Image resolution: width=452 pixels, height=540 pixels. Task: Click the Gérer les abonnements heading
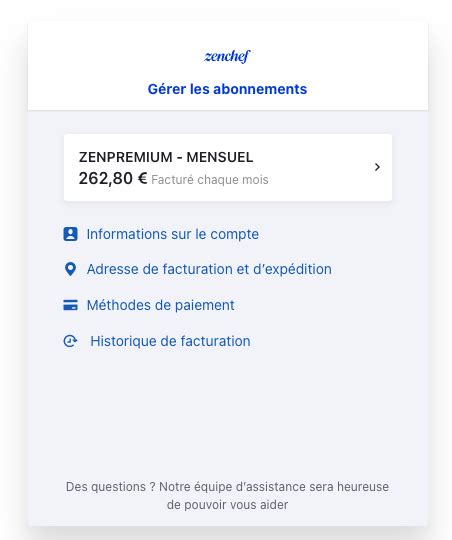coord(227,89)
